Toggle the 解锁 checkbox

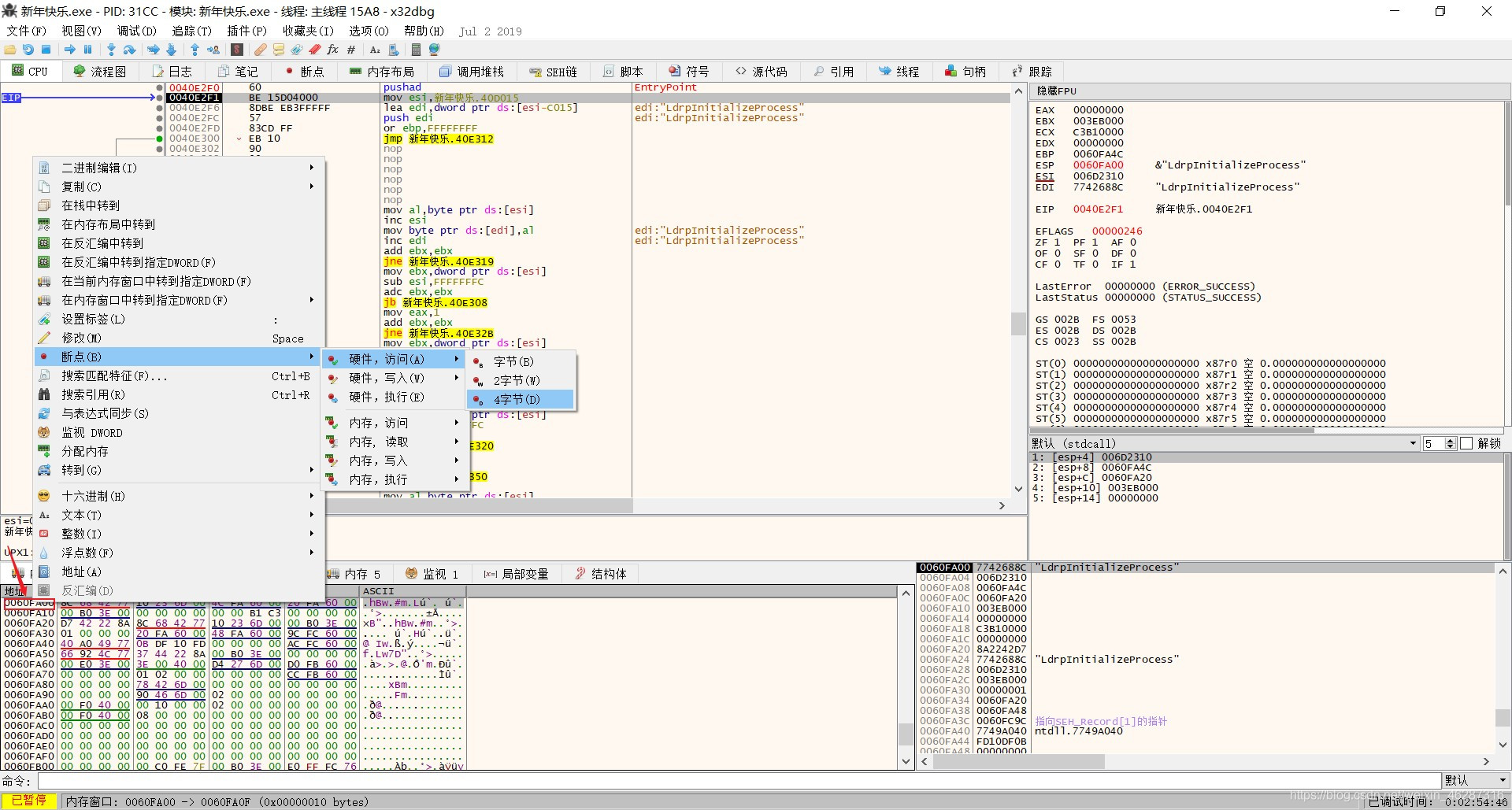tap(1466, 444)
